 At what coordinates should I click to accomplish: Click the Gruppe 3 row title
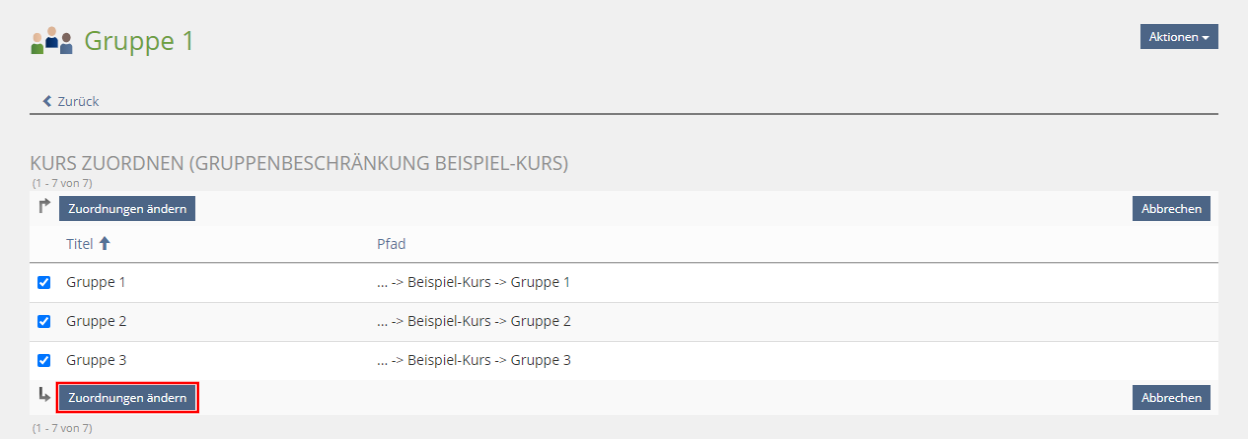(96, 360)
